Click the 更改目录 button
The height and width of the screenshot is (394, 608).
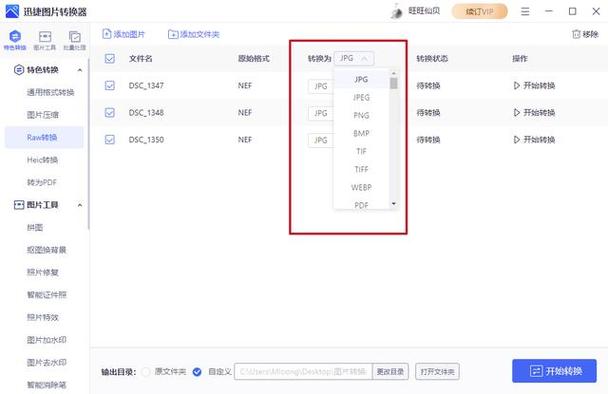coord(390,372)
